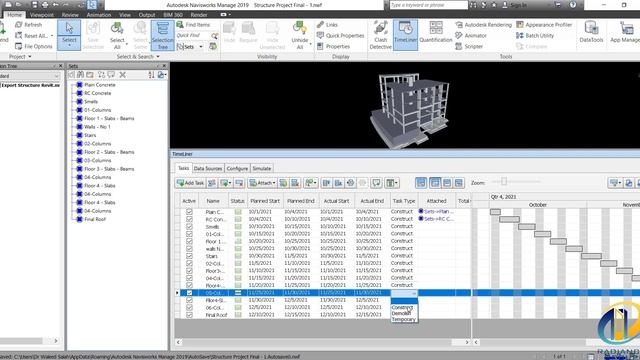Select the Plain Concrete set
Viewport: 640px width, 360px height.
point(100,85)
